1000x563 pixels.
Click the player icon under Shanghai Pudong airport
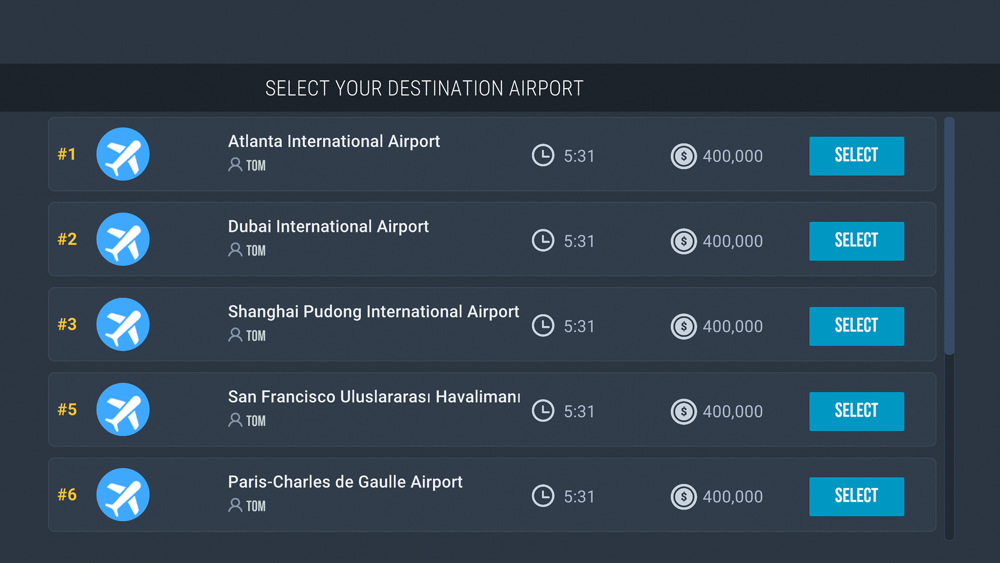point(235,335)
